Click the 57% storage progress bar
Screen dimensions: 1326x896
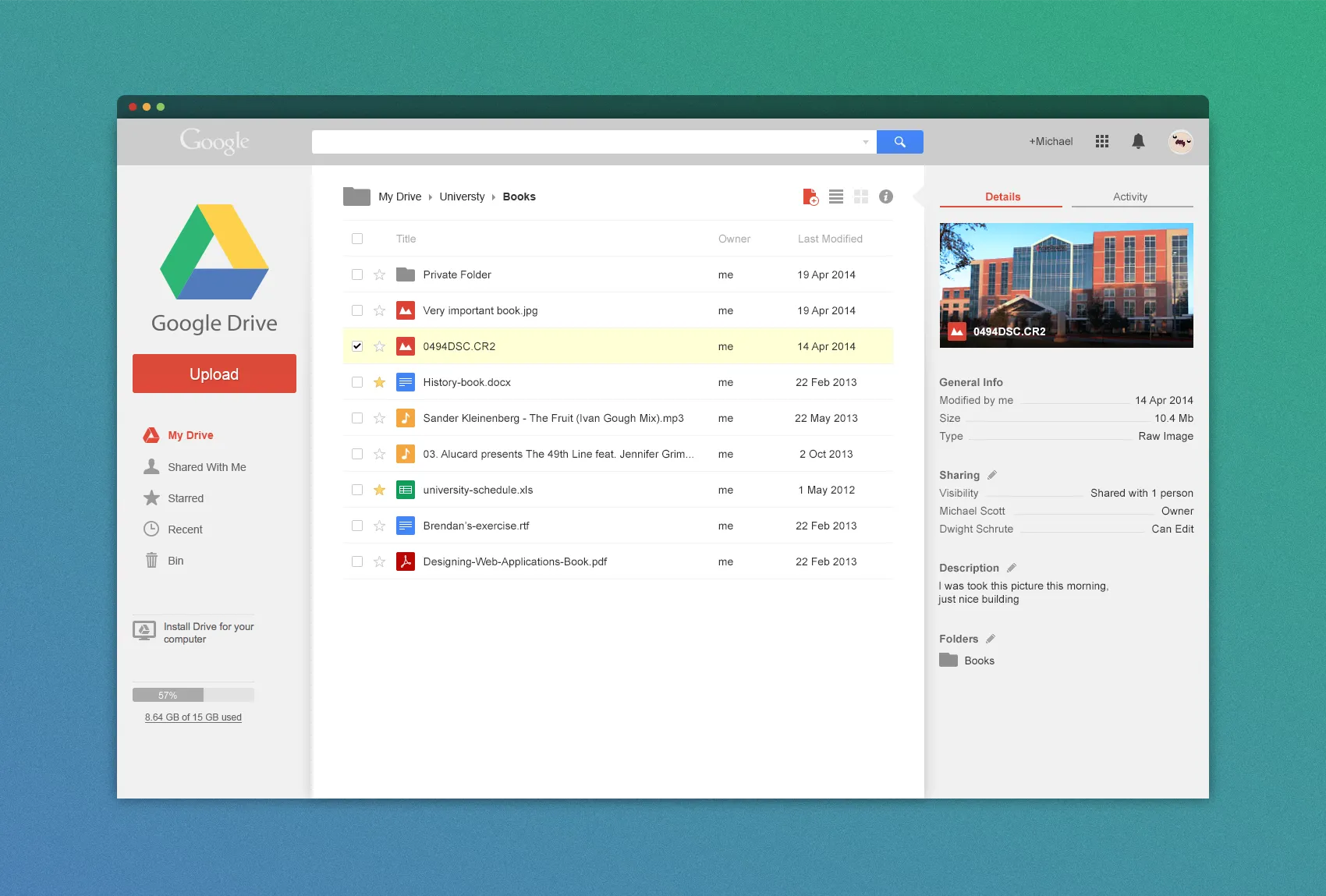coord(193,695)
